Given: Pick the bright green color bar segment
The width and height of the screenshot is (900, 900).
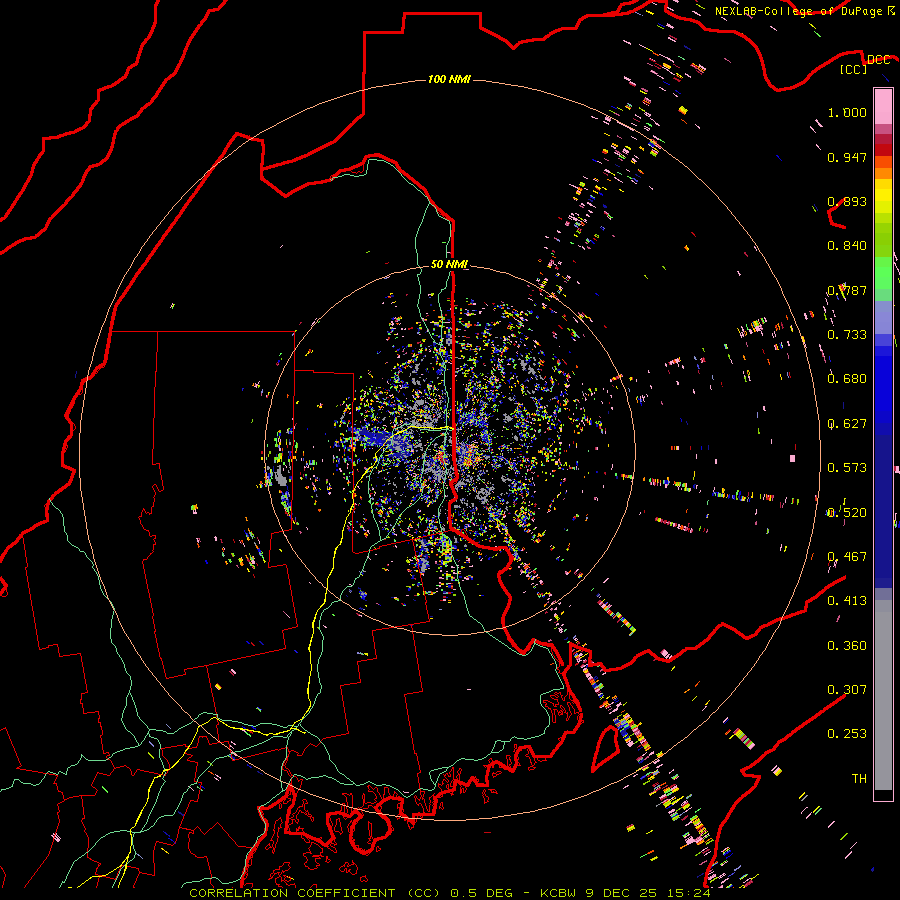Looking at the screenshot, I should pyautogui.click(x=883, y=273).
